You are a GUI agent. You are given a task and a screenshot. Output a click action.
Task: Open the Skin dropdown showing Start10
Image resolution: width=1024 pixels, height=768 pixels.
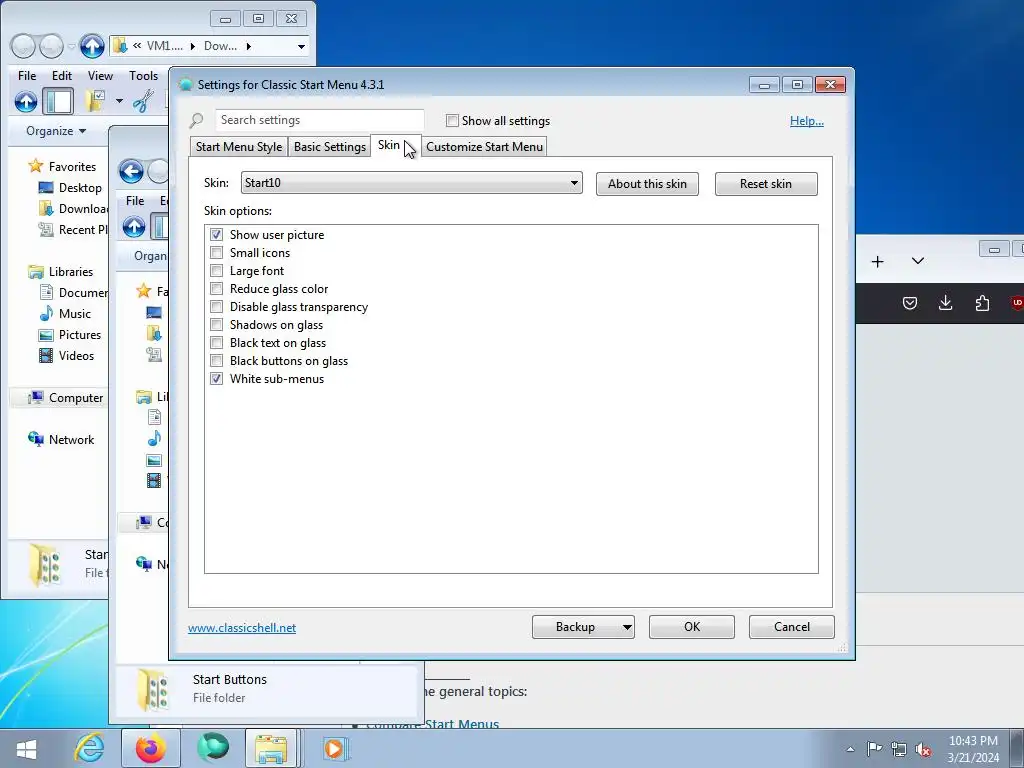click(411, 183)
